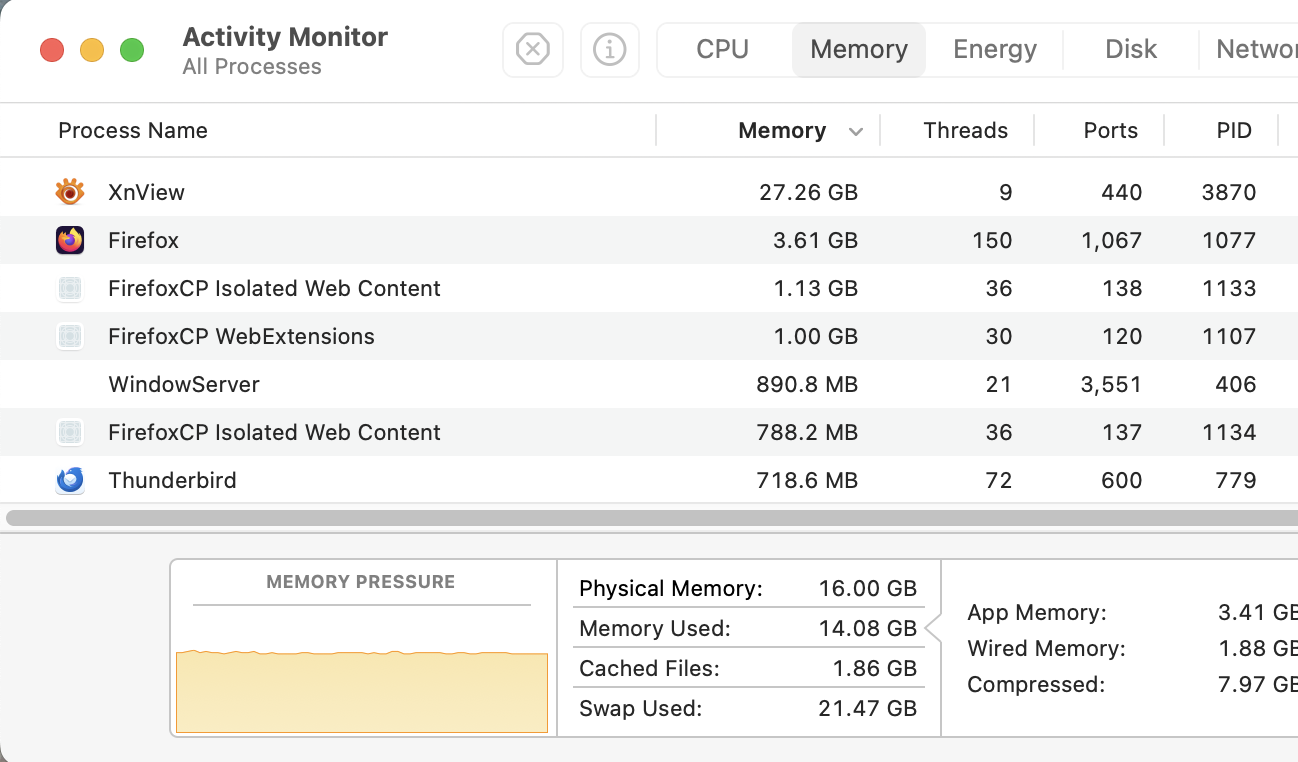
Task: Select the Thunderbird app icon
Action: [70, 480]
